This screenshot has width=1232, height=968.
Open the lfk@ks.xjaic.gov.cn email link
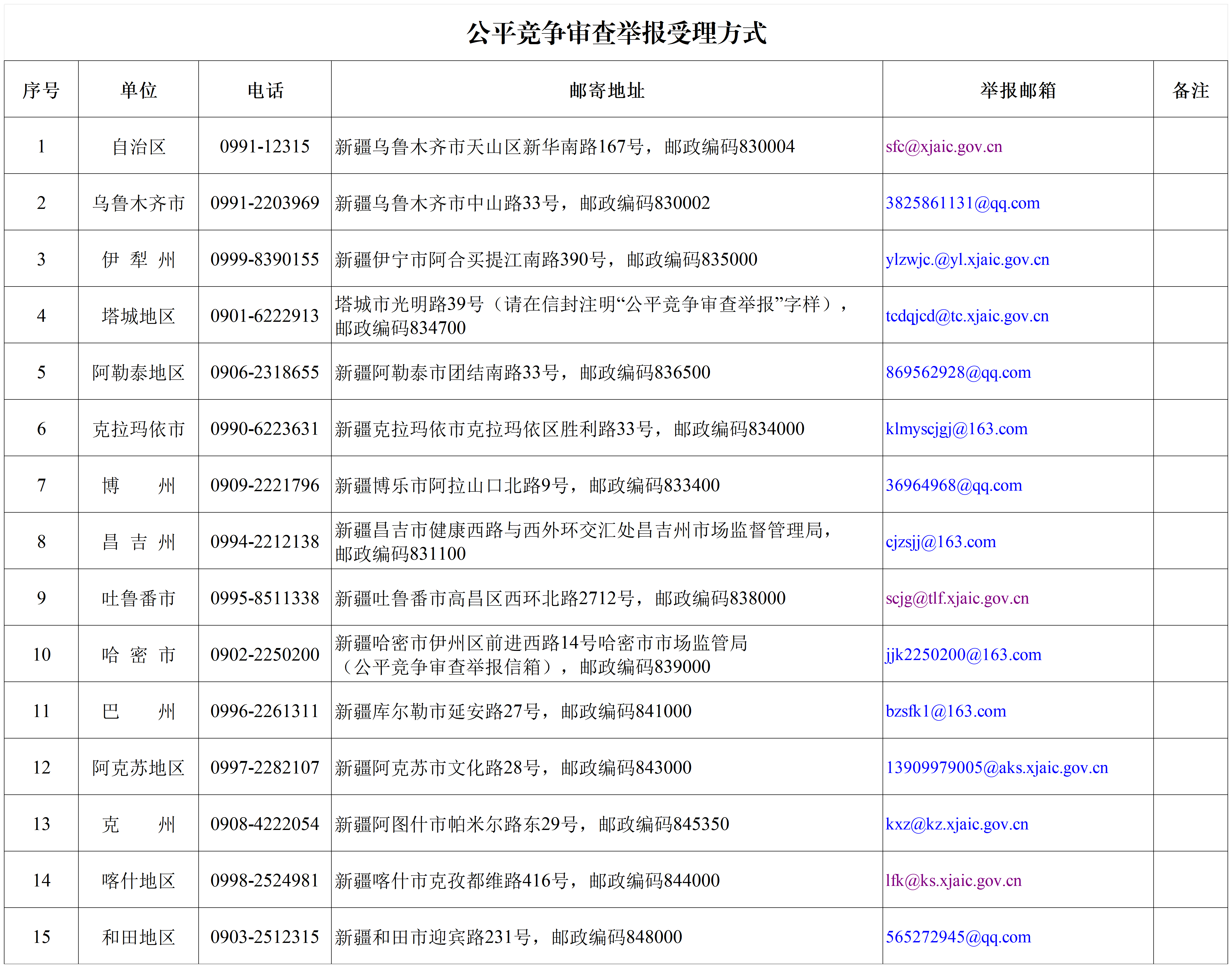click(x=953, y=881)
